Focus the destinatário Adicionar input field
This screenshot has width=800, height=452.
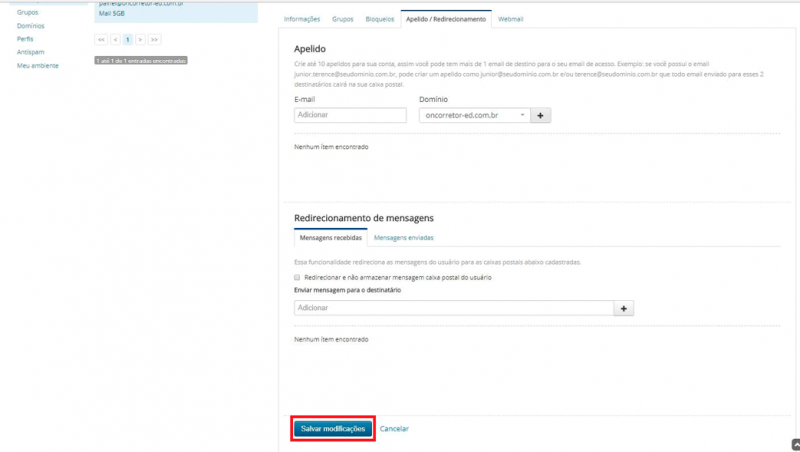click(x=454, y=308)
